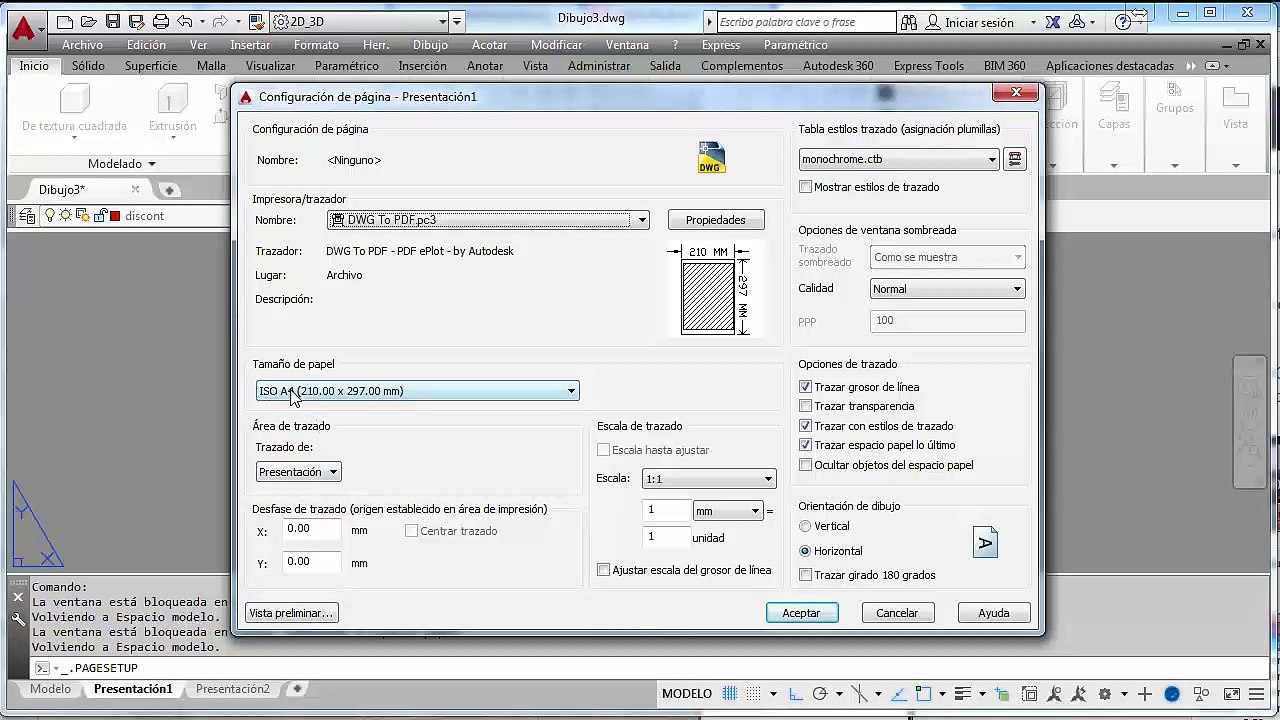Enable Ajustar escala del grosor de línea

[x=604, y=570]
